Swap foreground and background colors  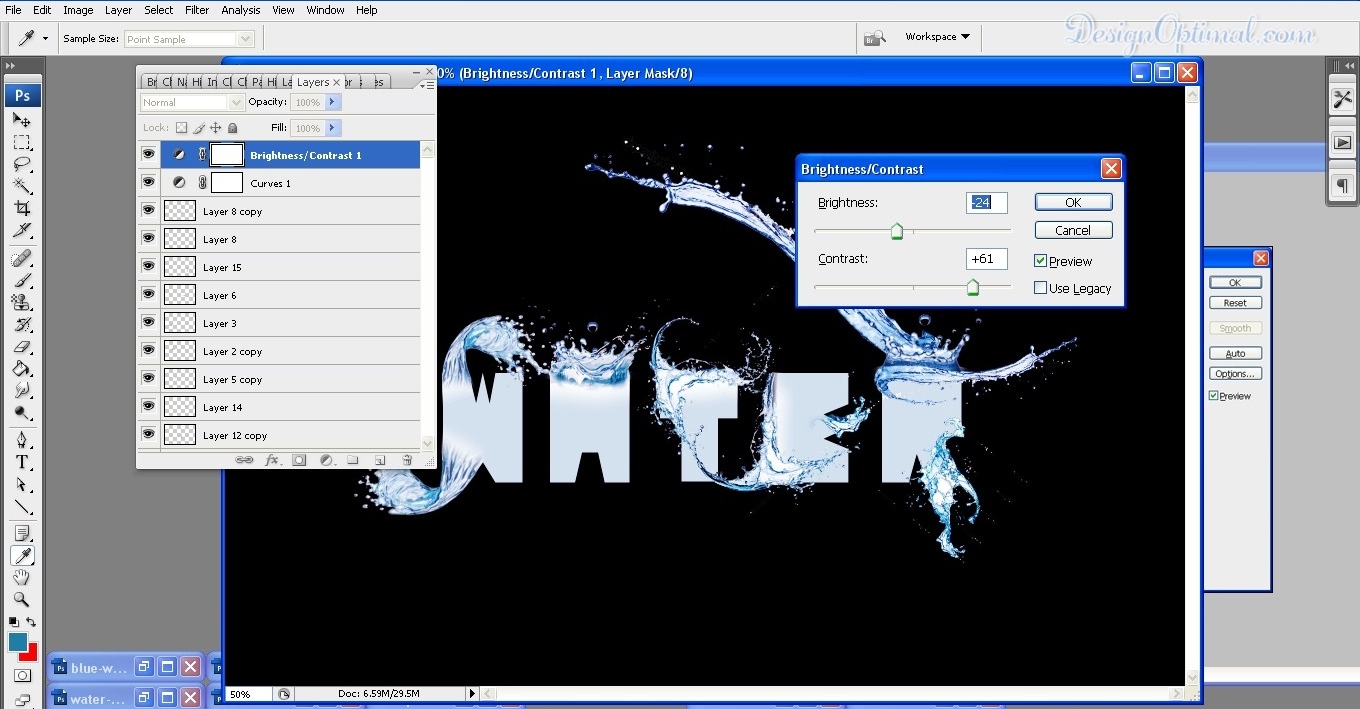coord(31,622)
